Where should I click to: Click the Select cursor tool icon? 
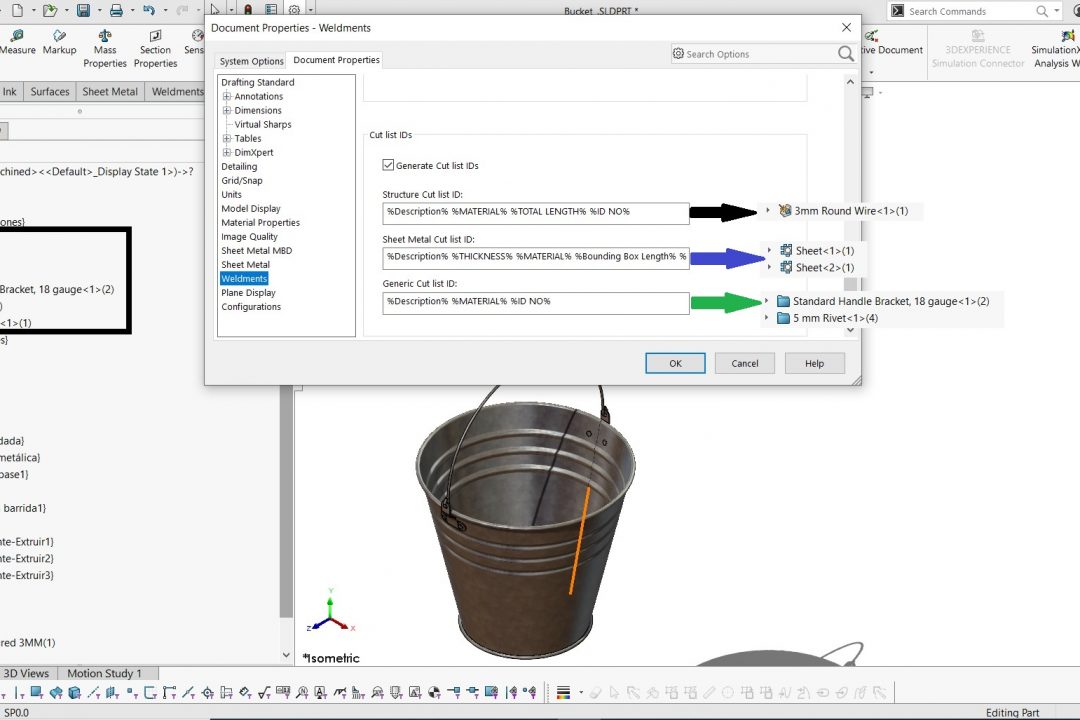(216, 10)
